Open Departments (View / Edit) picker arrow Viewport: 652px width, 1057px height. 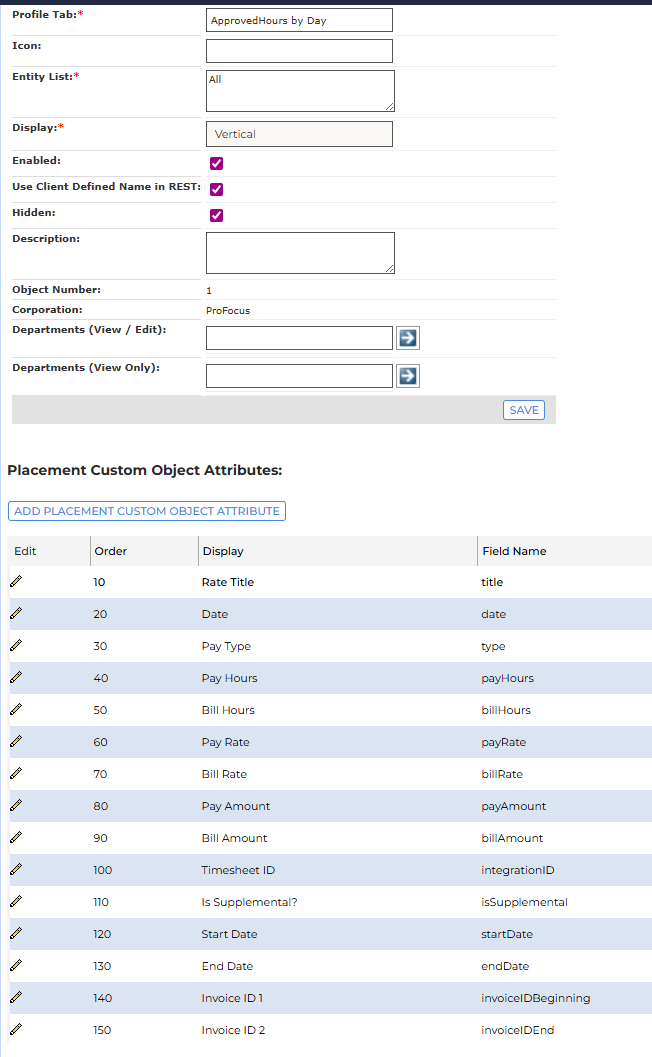coord(408,338)
